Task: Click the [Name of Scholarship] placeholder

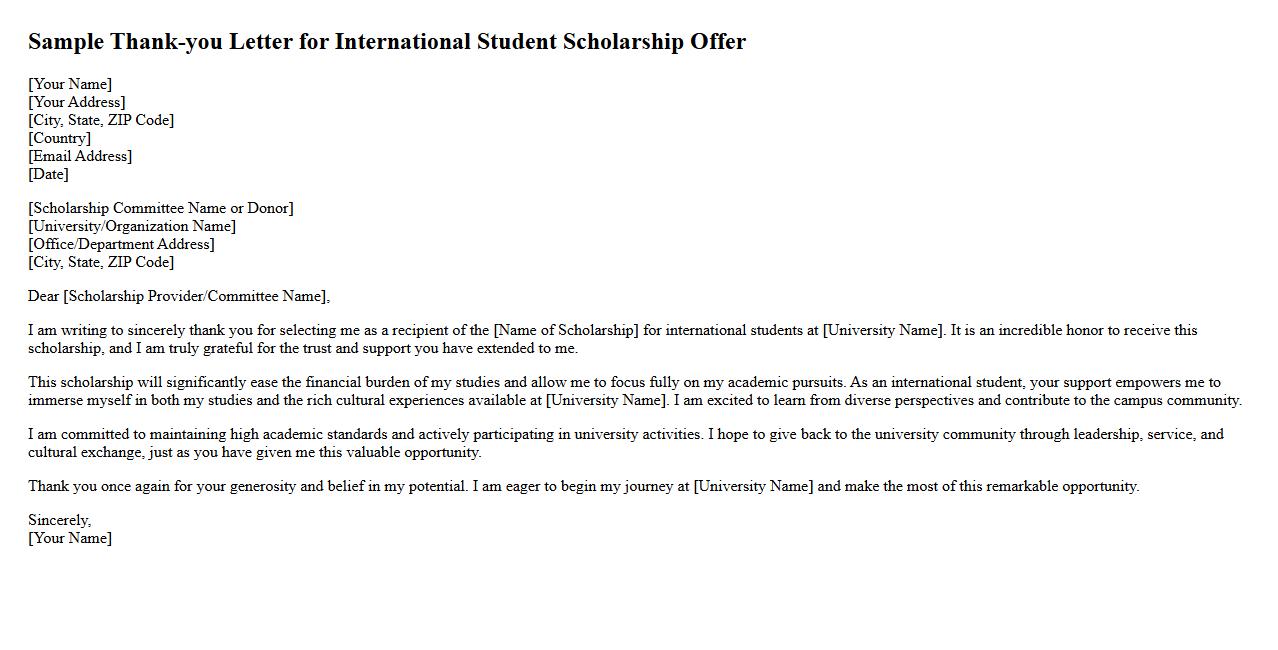Action: 565,330
